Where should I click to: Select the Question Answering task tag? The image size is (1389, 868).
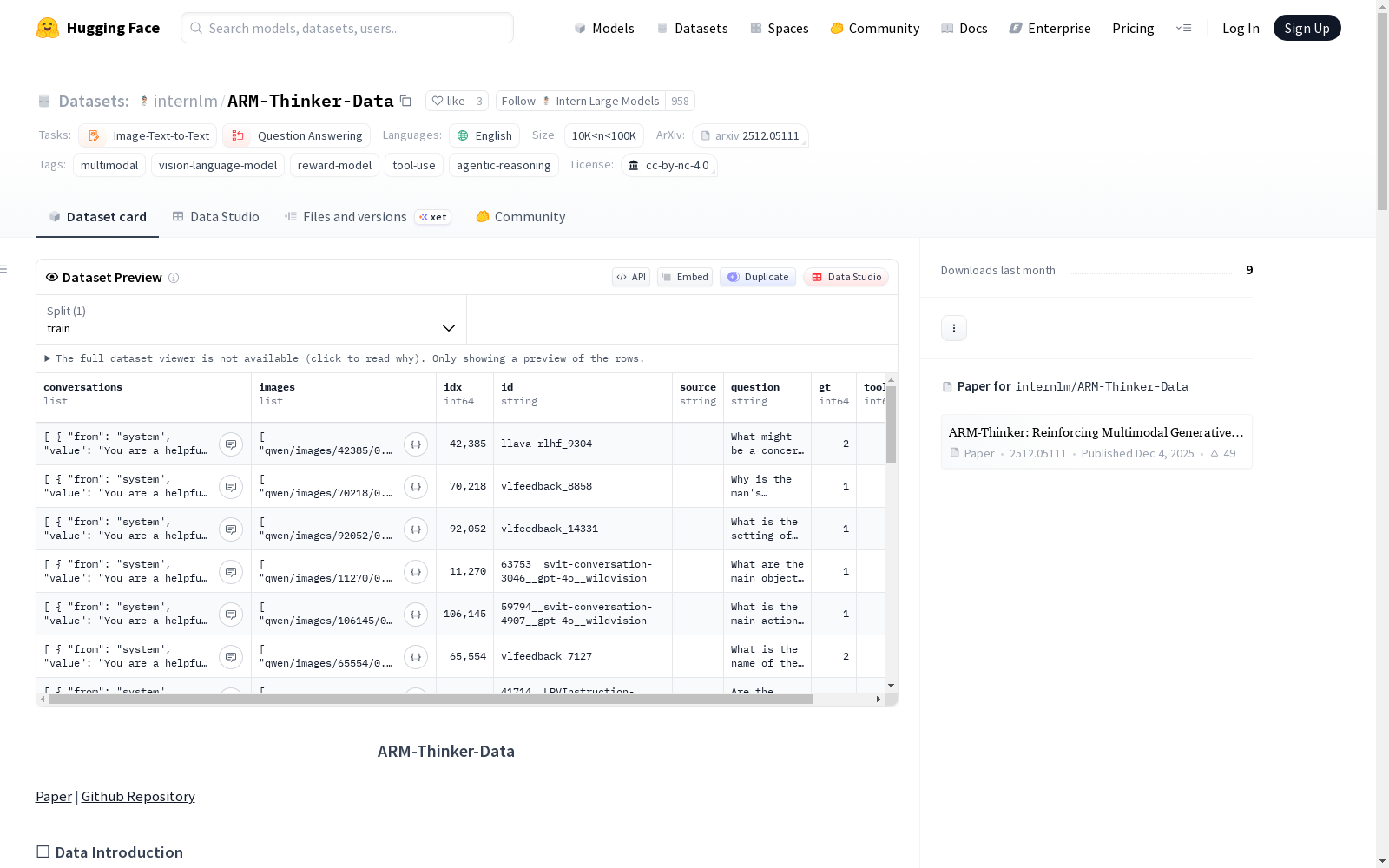coord(296,135)
